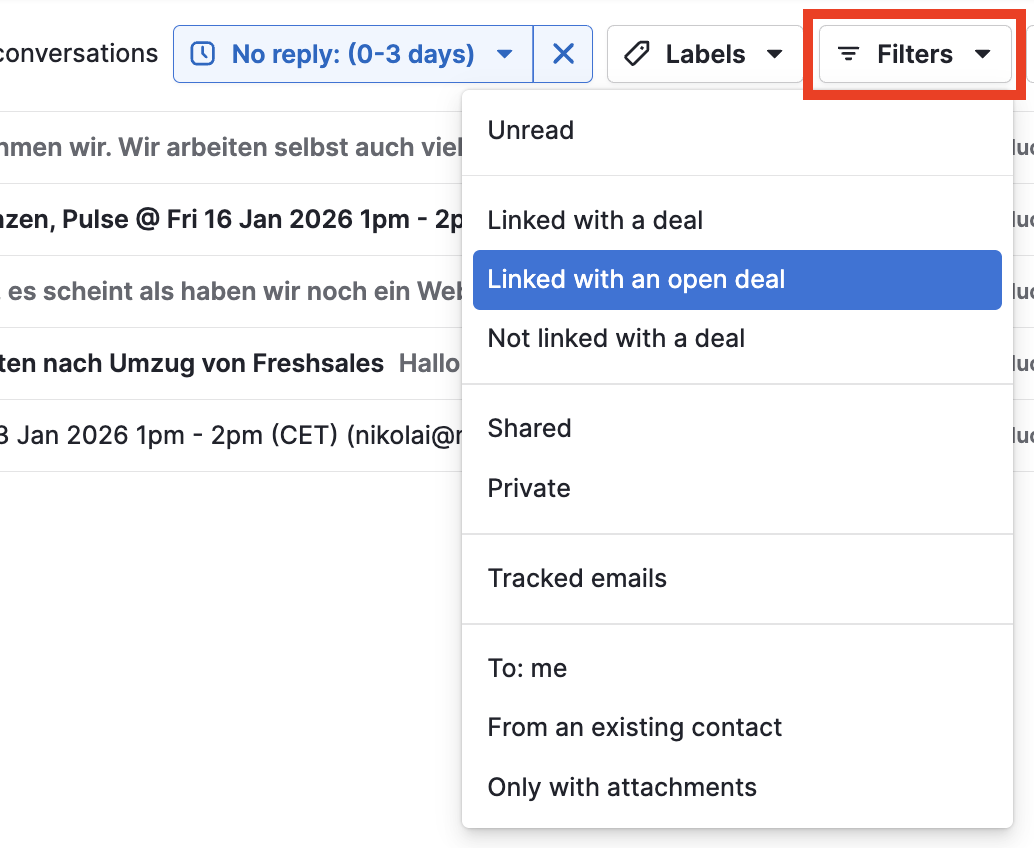
Task: Open the Labels dropdown
Action: pos(705,54)
